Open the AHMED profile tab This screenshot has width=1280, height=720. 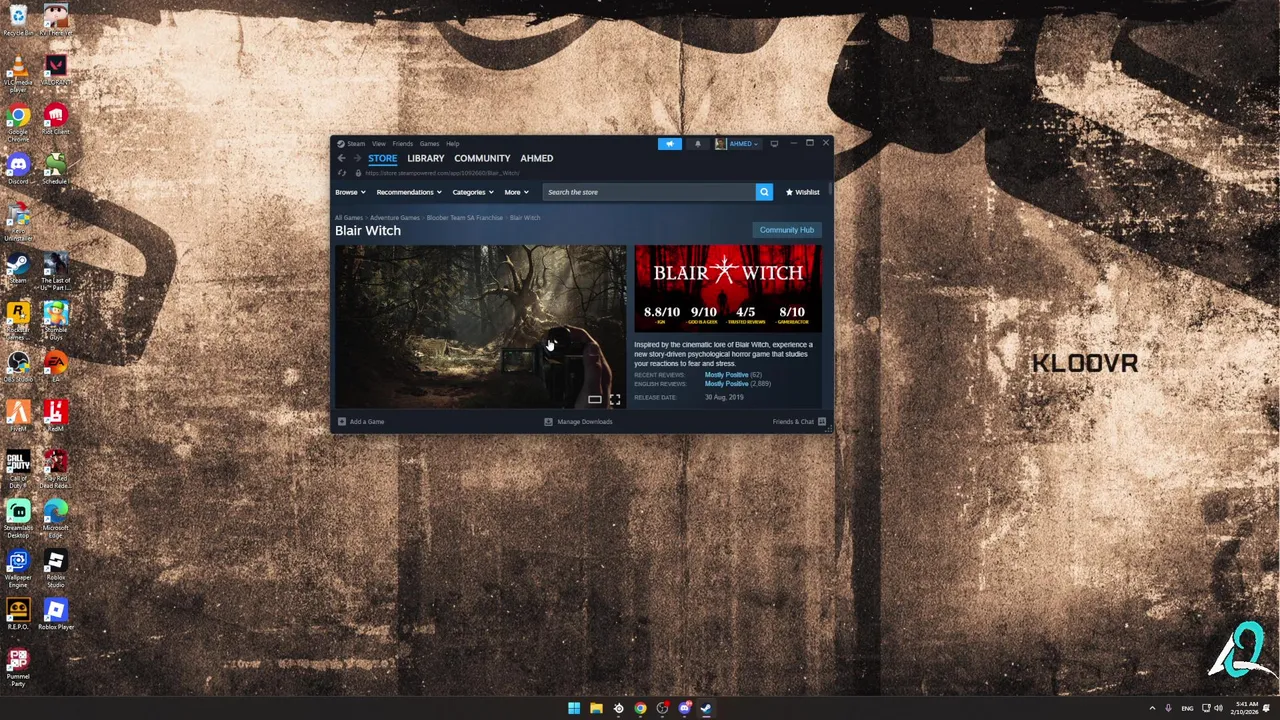click(x=537, y=158)
